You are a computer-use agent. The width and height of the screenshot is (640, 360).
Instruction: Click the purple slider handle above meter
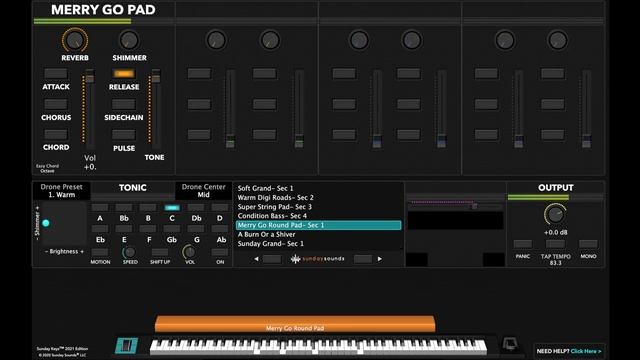tap(474, 206)
